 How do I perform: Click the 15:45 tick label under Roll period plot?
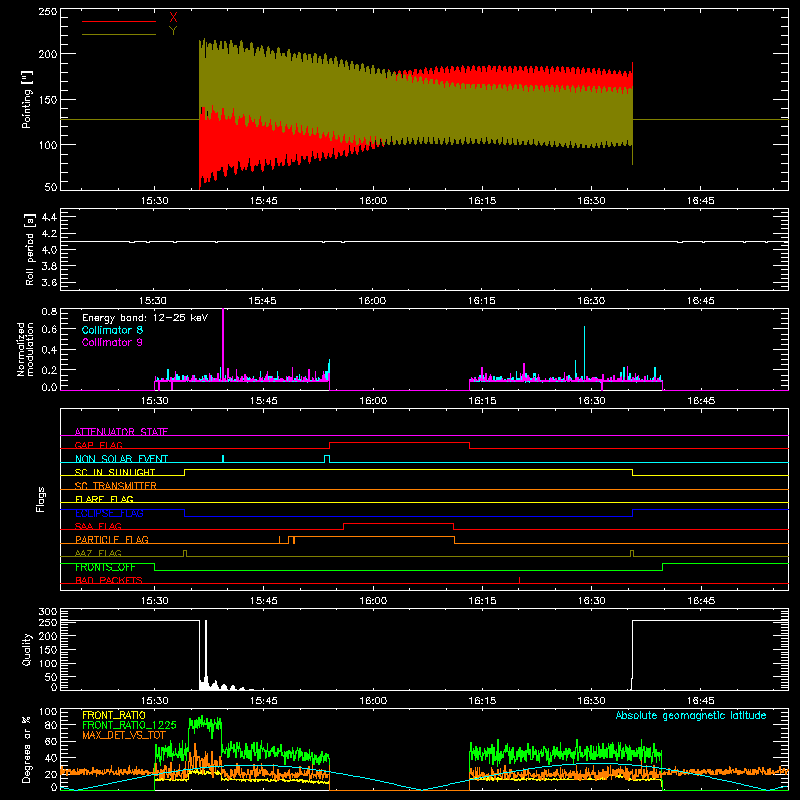click(x=262, y=301)
